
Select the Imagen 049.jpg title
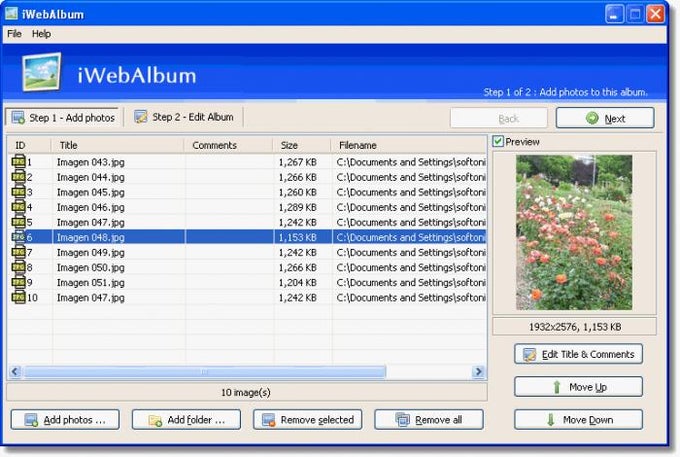click(x=91, y=252)
